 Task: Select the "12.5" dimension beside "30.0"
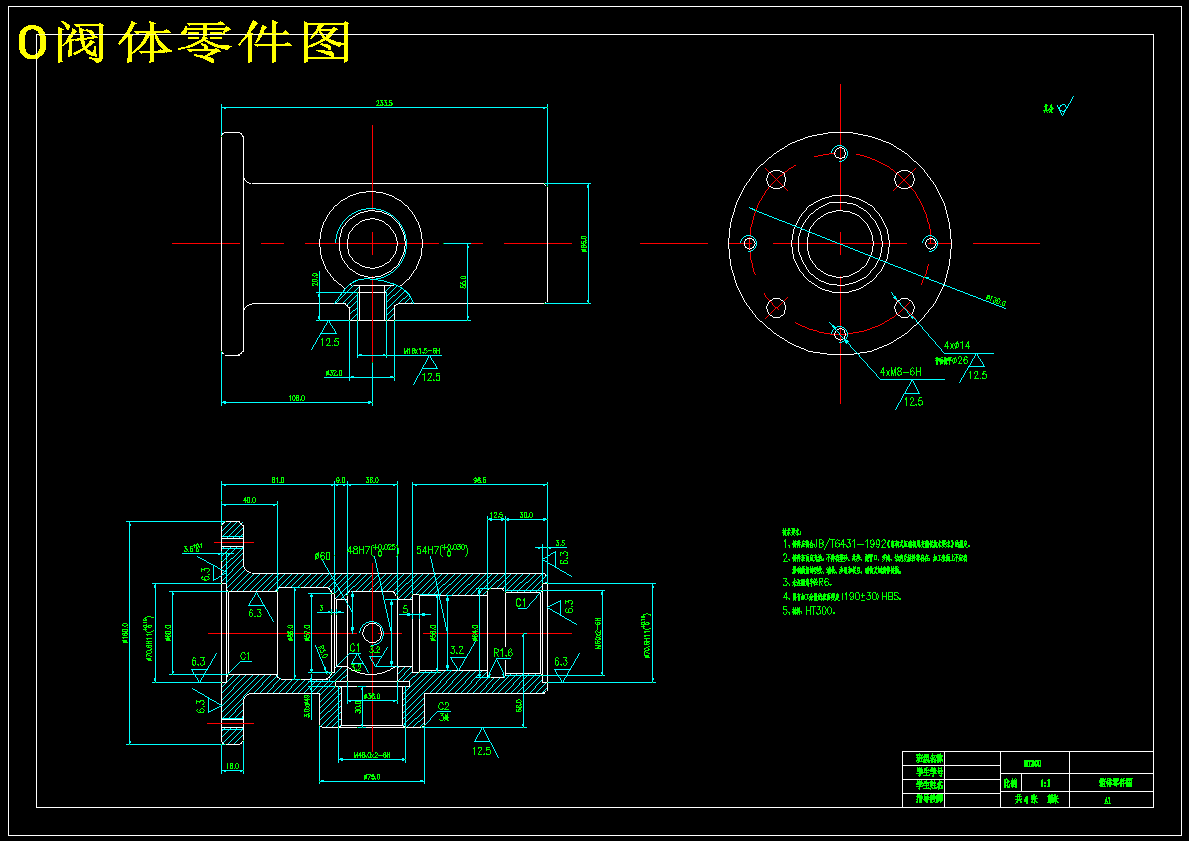496,515
